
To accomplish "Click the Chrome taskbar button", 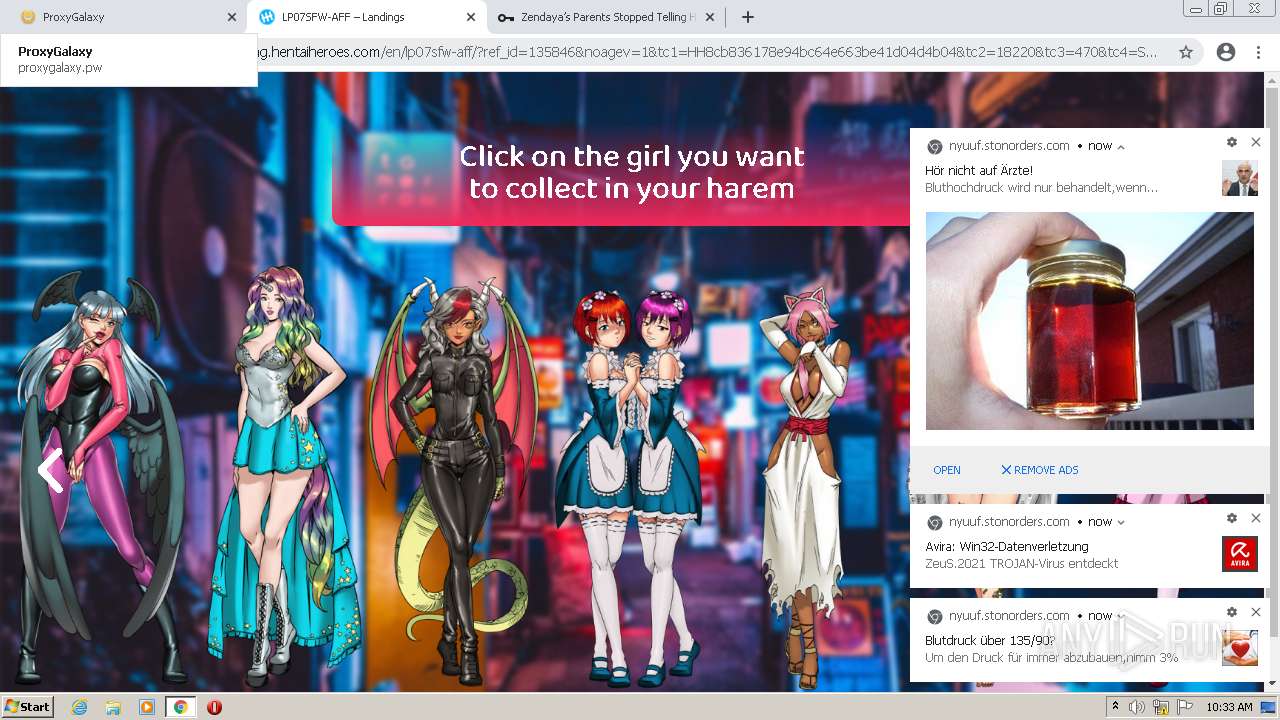I will (180, 707).
